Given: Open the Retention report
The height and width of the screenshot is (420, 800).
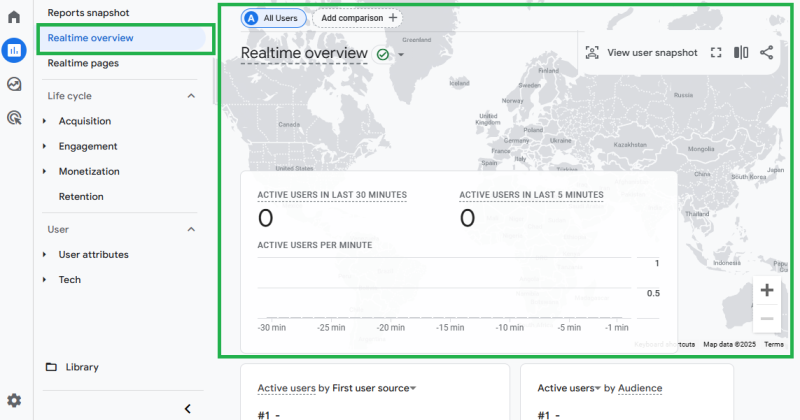Looking at the screenshot, I should pos(81,196).
